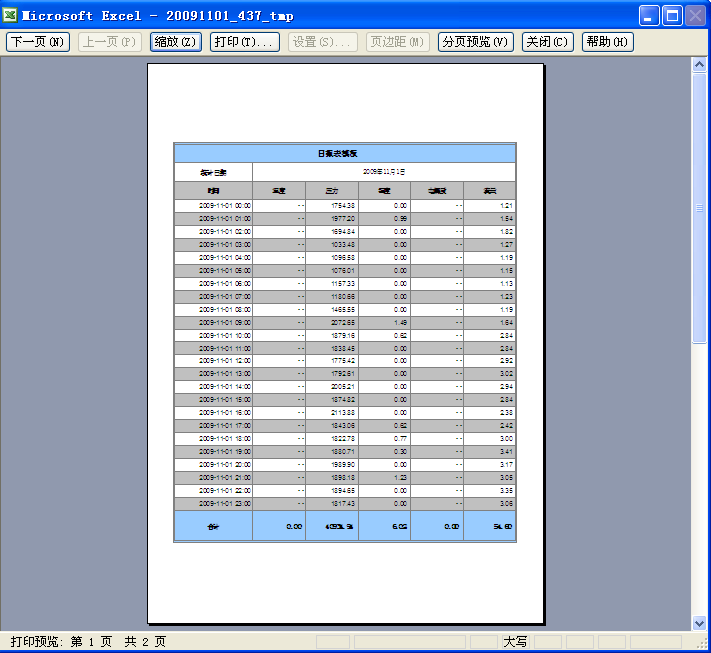Screen dimensions: 711x653
Task: Click the 下一页(N) next page button
Action: pos(38,42)
